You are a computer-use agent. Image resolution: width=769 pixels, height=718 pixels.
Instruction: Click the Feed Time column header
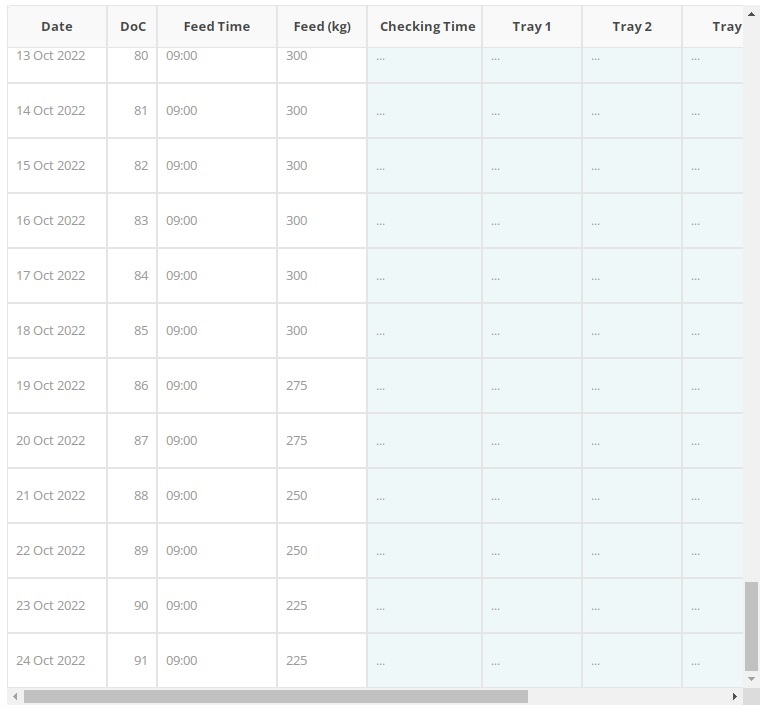point(216,26)
